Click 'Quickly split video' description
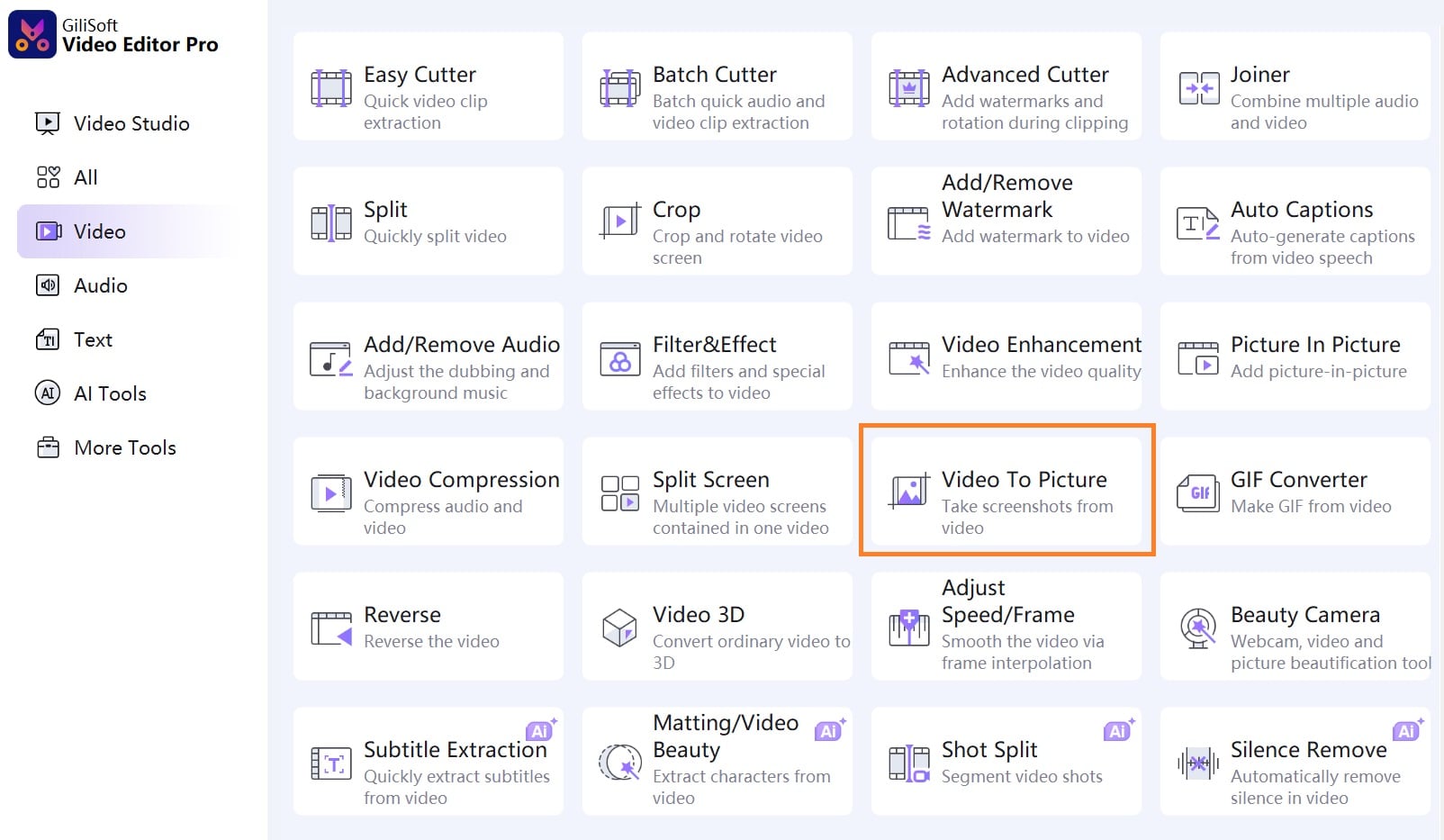The image size is (1444, 840). 435,237
